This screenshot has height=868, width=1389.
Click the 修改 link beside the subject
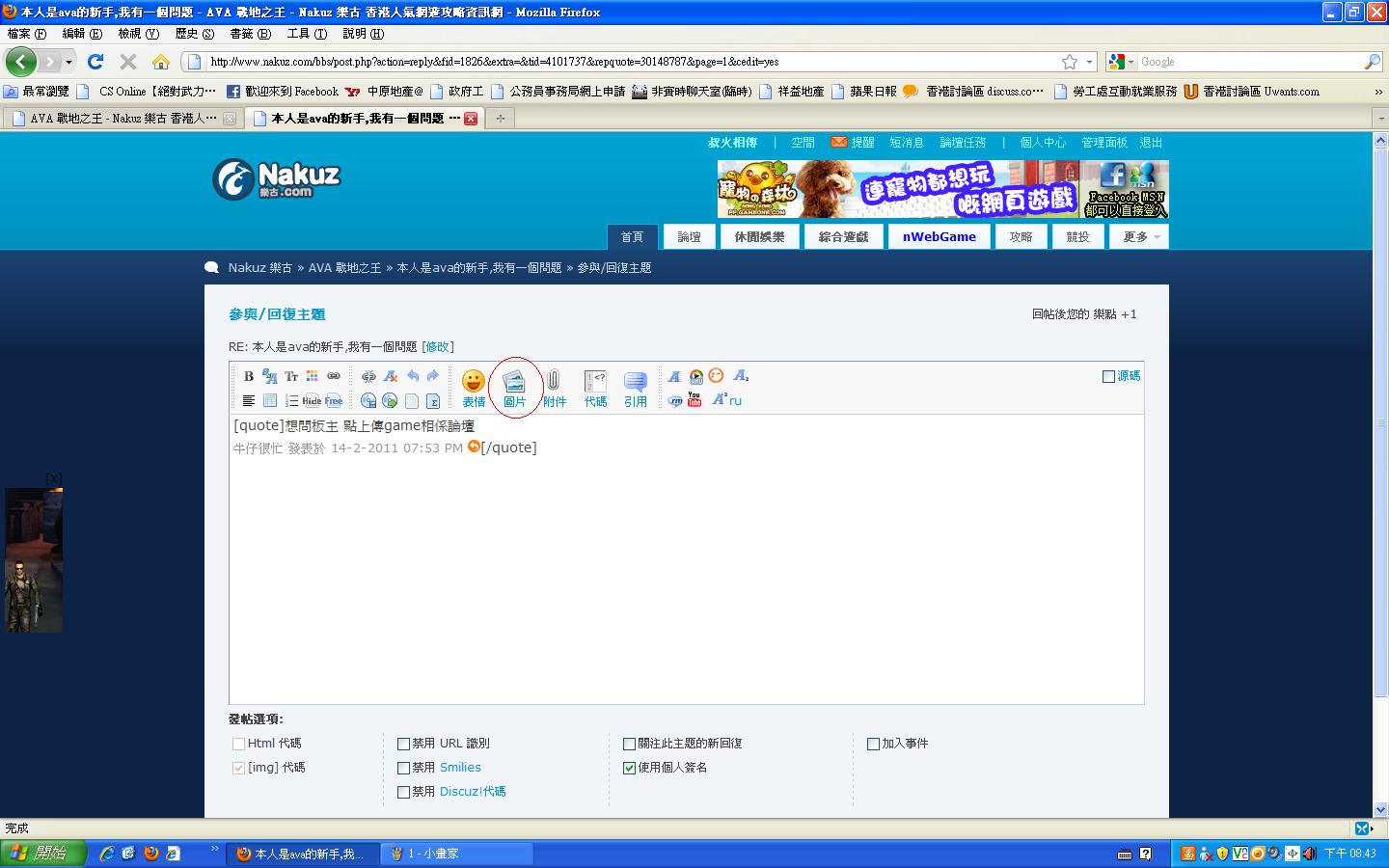coord(437,346)
